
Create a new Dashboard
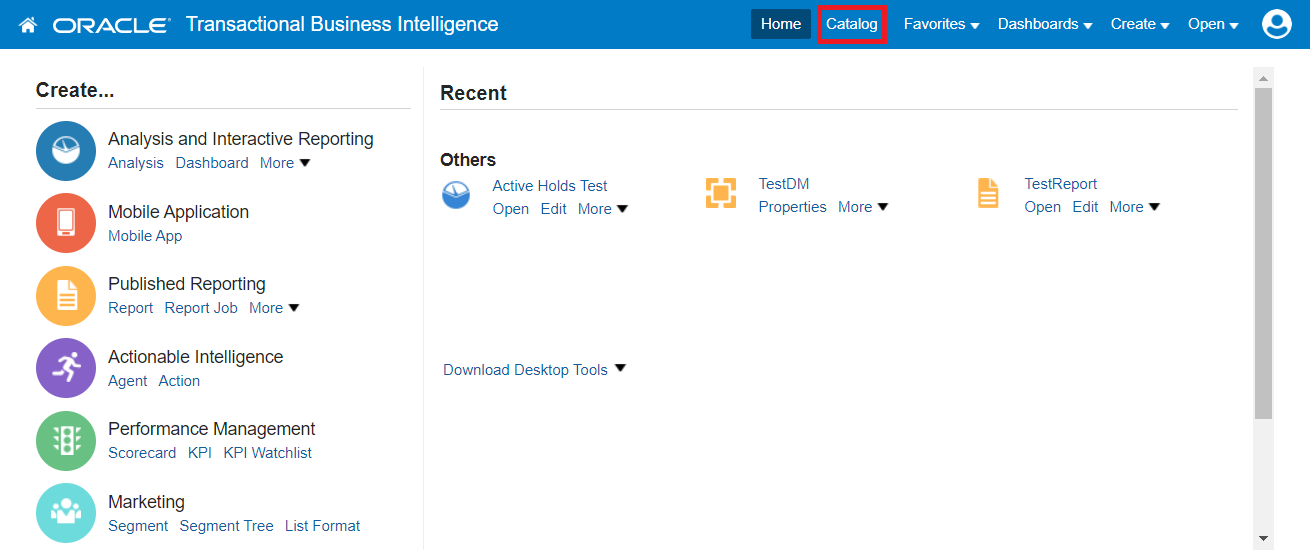point(212,163)
